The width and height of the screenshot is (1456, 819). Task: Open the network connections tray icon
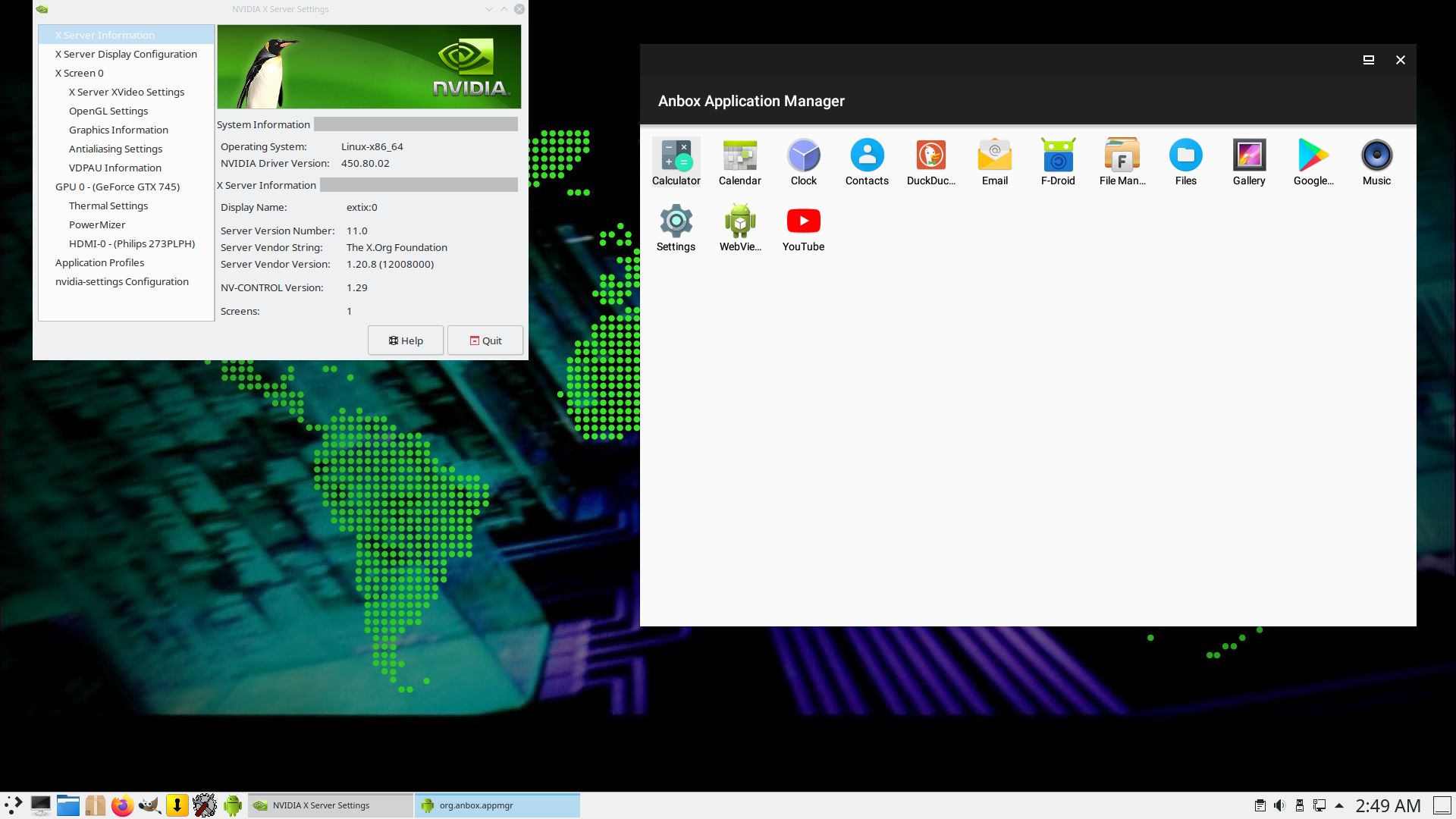(x=1319, y=805)
